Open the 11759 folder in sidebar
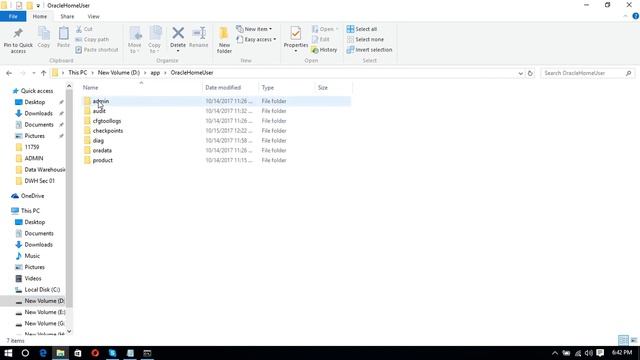The height and width of the screenshot is (360, 640). [x=32, y=147]
